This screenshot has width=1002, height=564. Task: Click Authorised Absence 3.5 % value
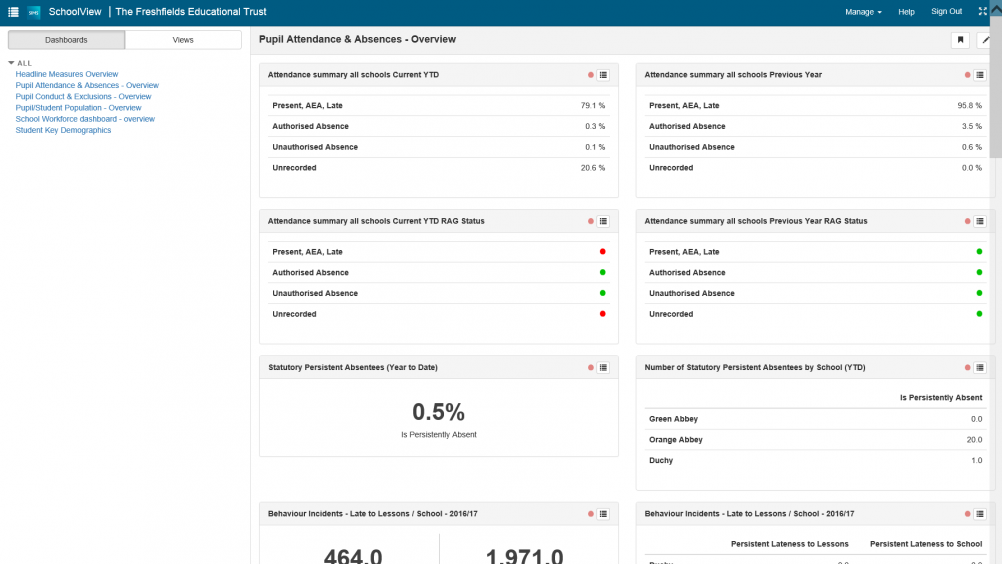click(971, 126)
